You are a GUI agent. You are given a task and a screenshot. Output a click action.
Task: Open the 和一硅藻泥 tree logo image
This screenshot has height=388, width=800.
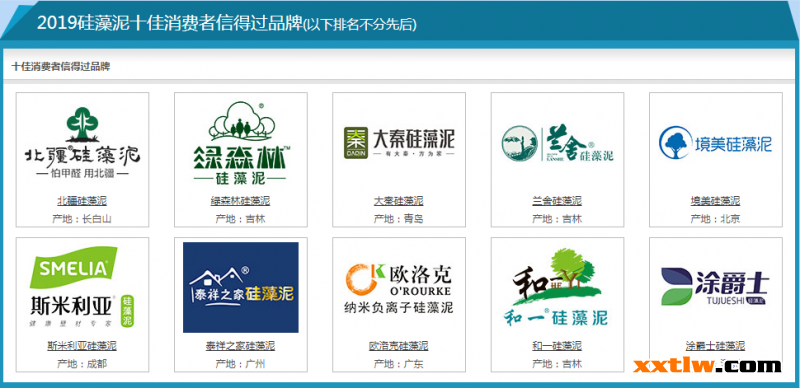557,287
